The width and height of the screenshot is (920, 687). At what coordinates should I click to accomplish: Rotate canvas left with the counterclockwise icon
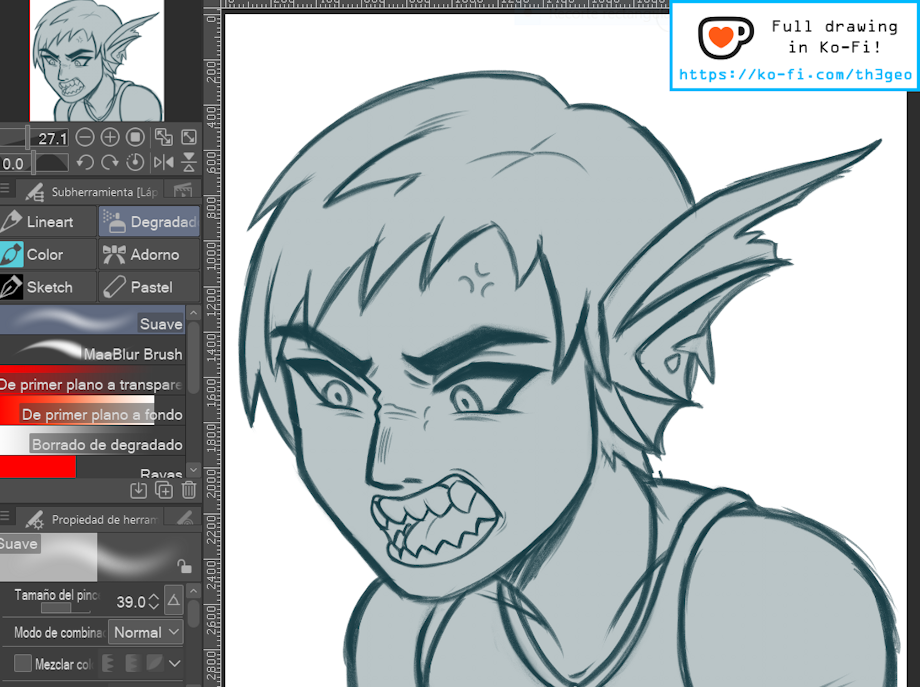tap(85, 162)
